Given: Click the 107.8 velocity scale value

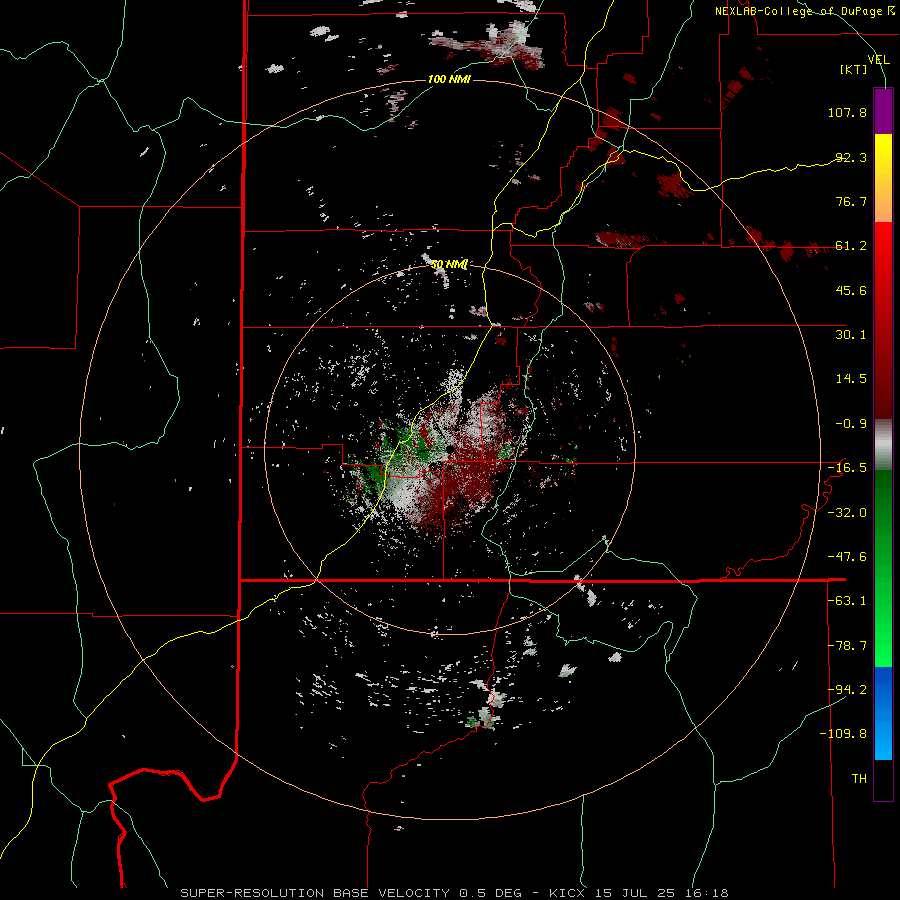Looking at the screenshot, I should [x=847, y=112].
